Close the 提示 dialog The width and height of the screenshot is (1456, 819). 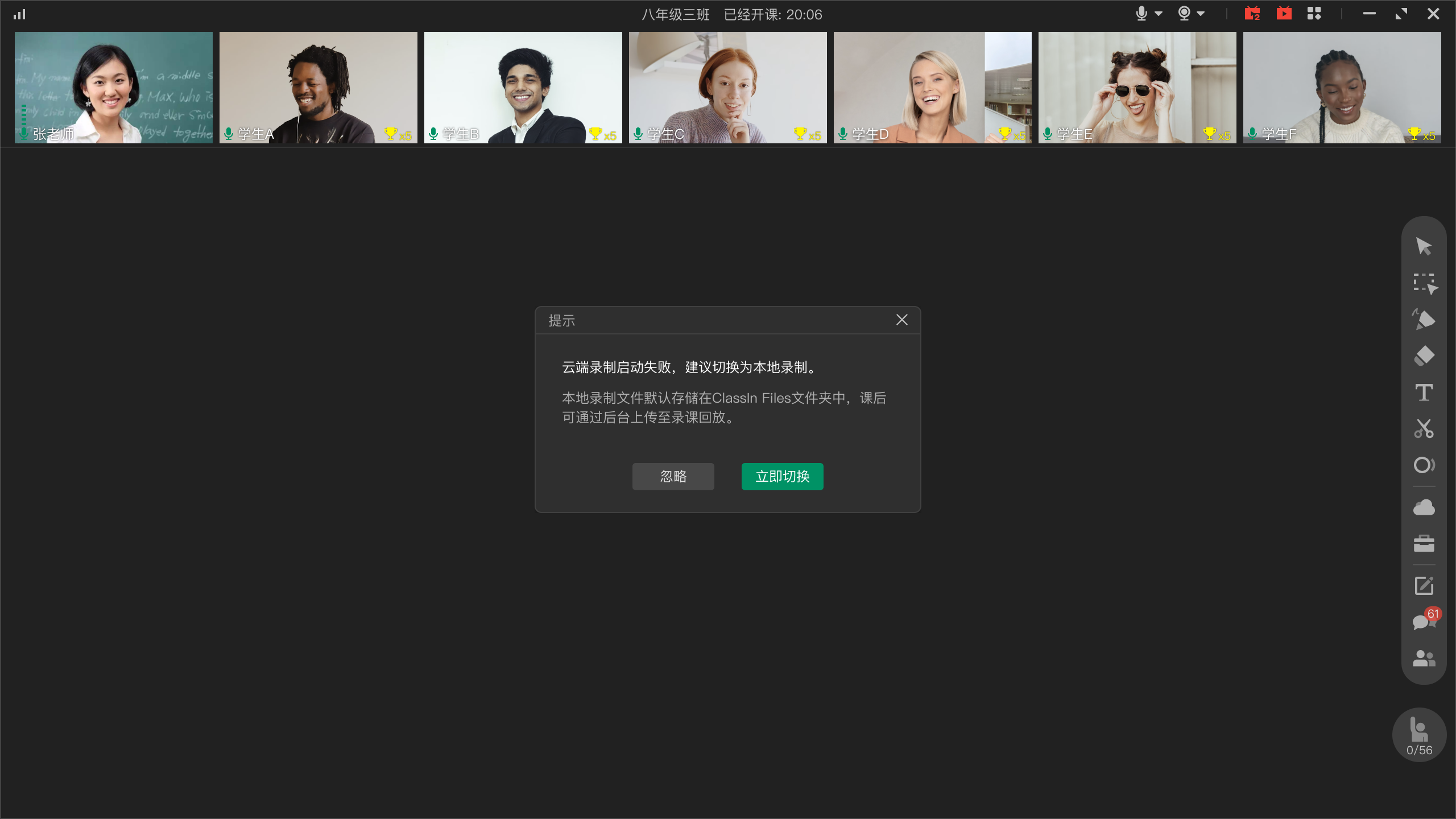pyautogui.click(x=901, y=320)
